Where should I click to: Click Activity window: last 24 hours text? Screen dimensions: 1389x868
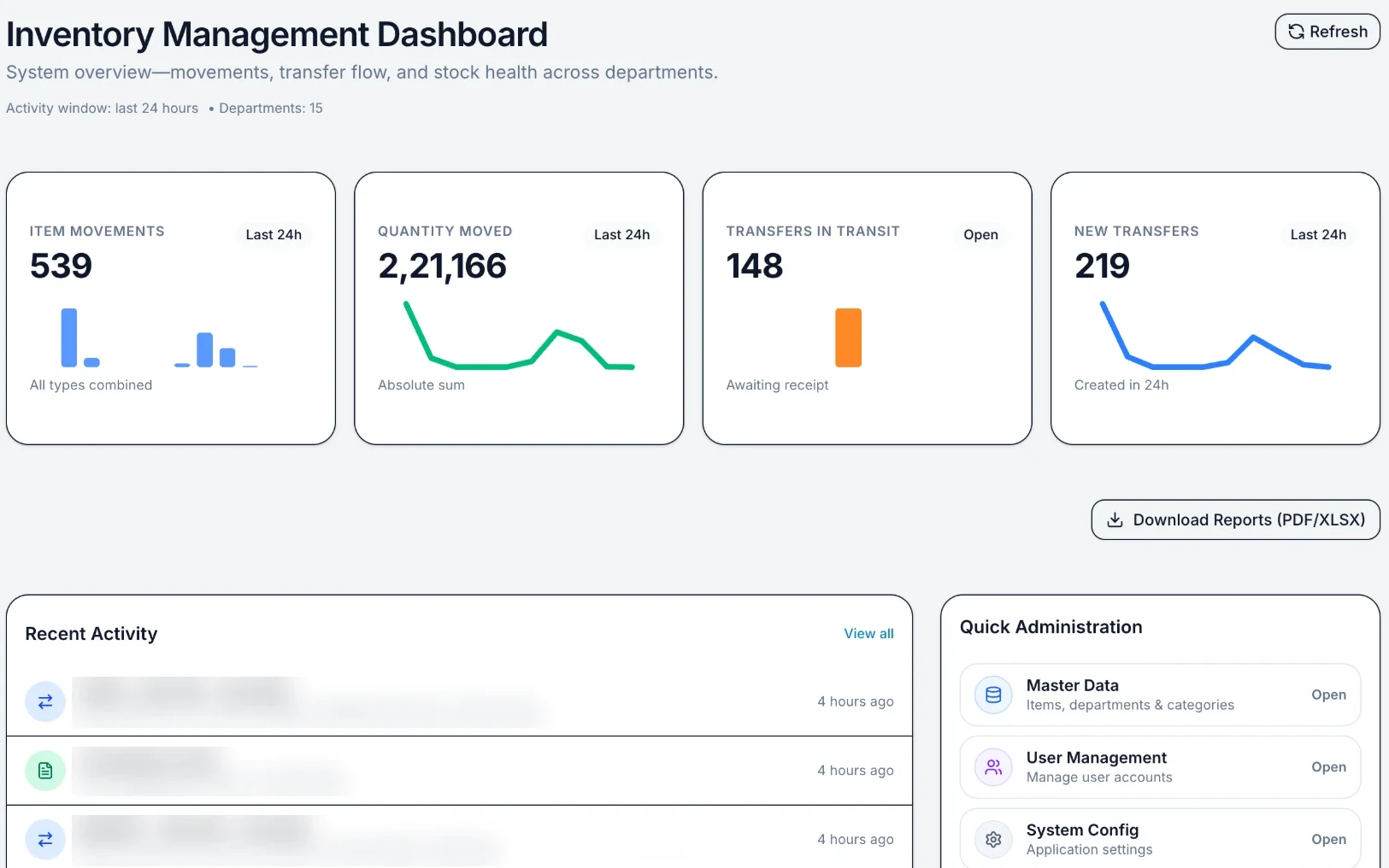click(102, 108)
